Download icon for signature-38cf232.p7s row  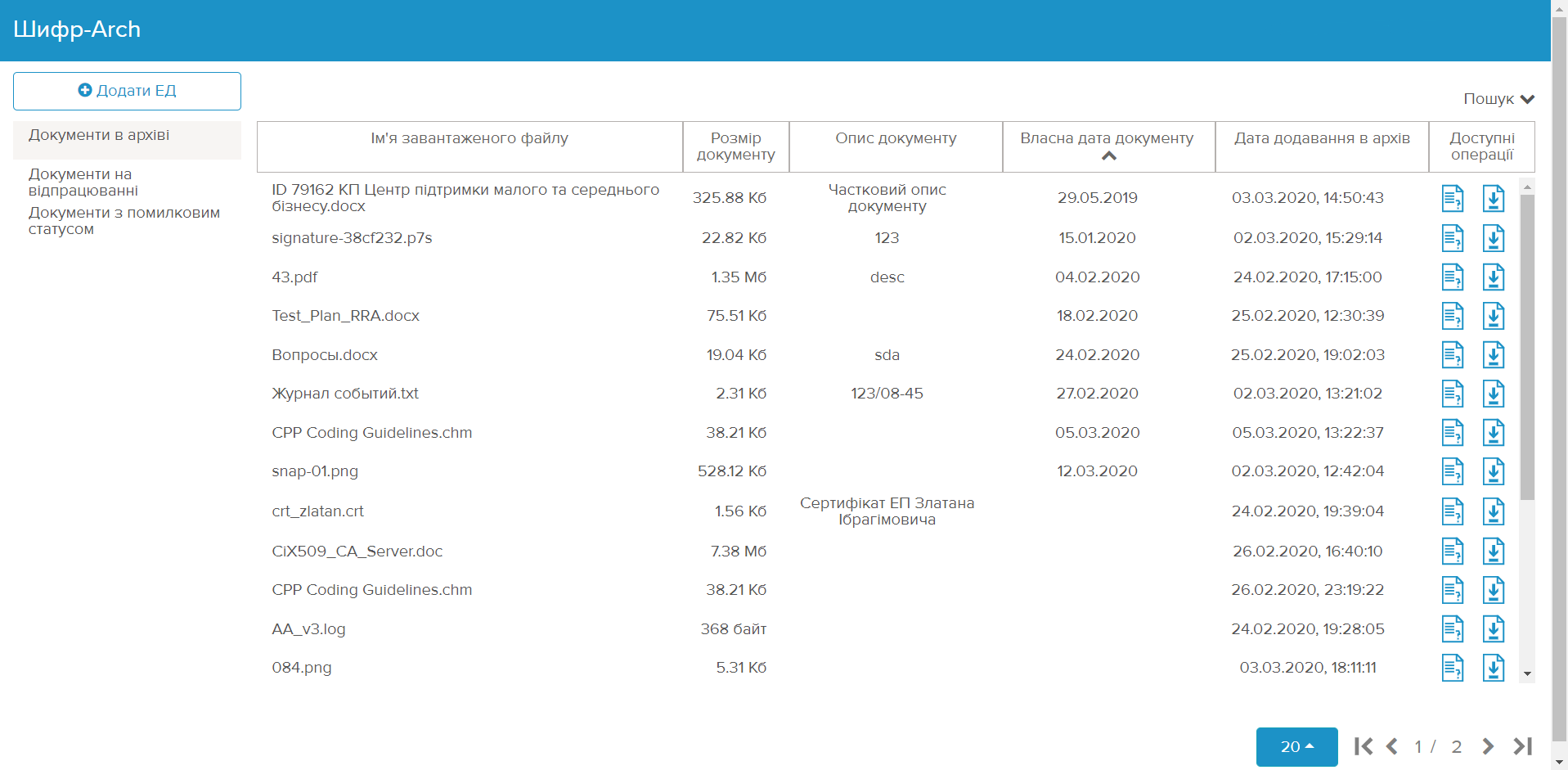[x=1494, y=238]
